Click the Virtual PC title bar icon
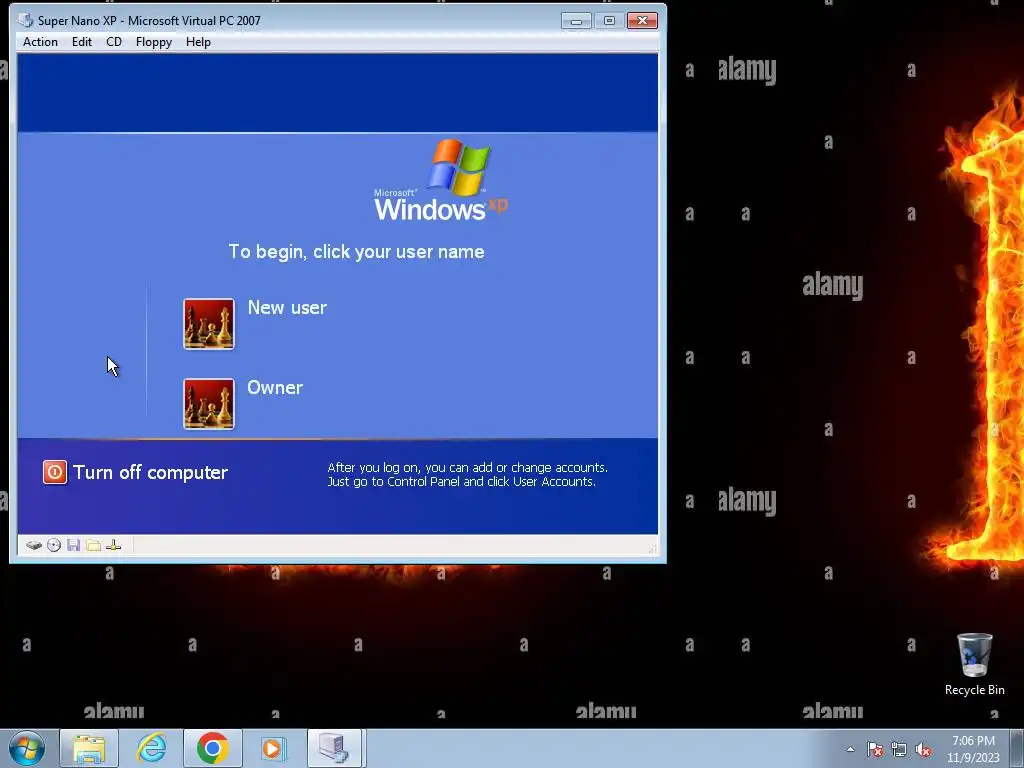Image resolution: width=1024 pixels, height=768 pixels. (x=25, y=20)
